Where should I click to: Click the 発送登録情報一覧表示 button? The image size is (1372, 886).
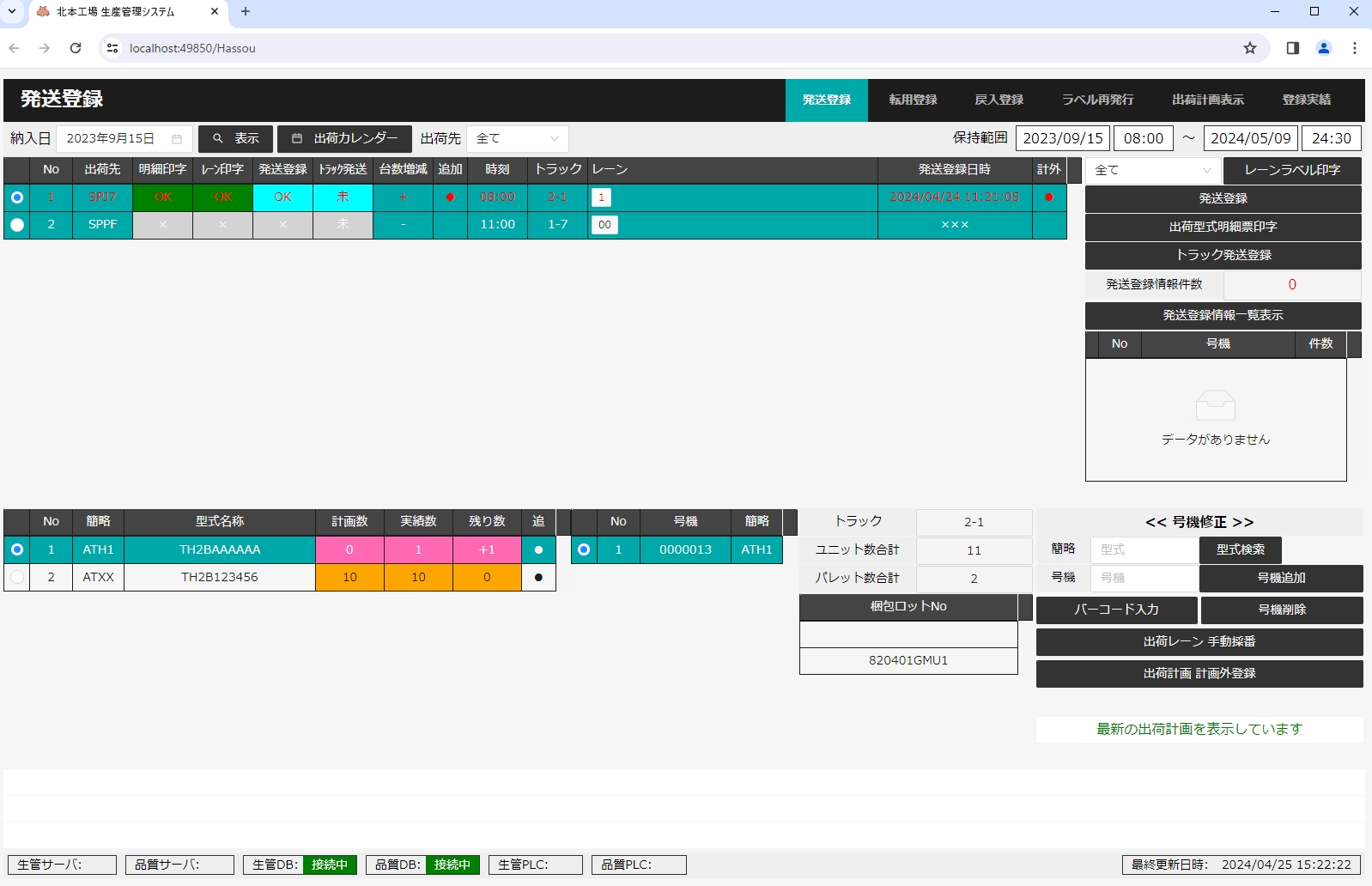(1223, 316)
